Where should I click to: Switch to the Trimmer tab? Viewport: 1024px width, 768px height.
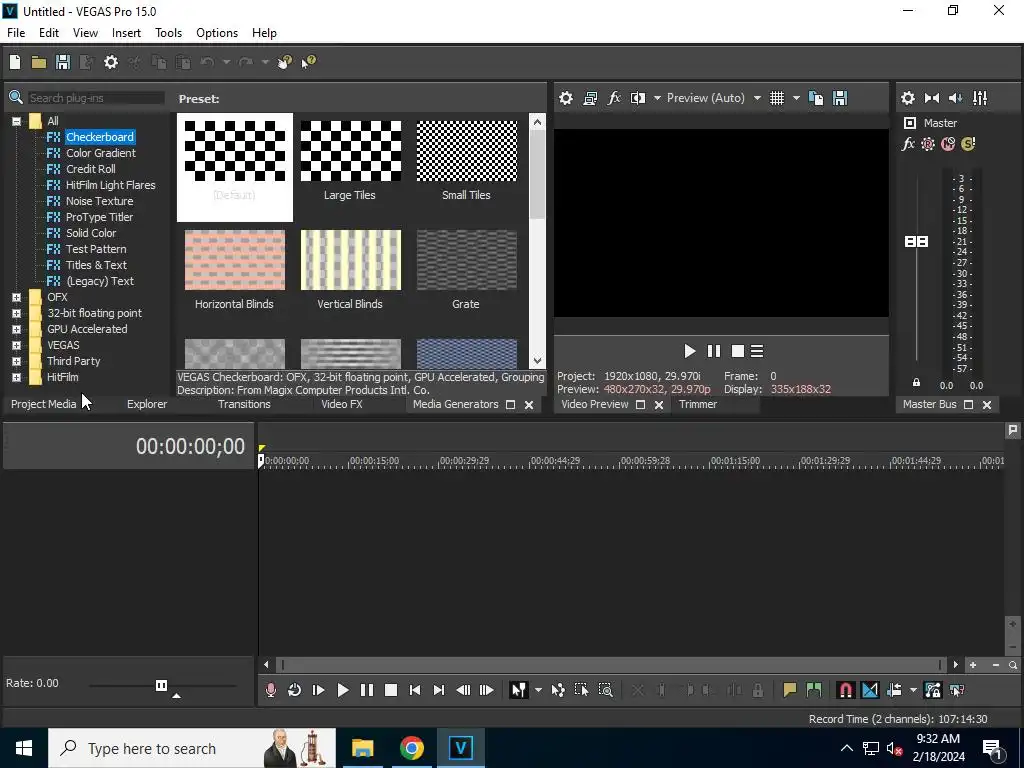[697, 404]
